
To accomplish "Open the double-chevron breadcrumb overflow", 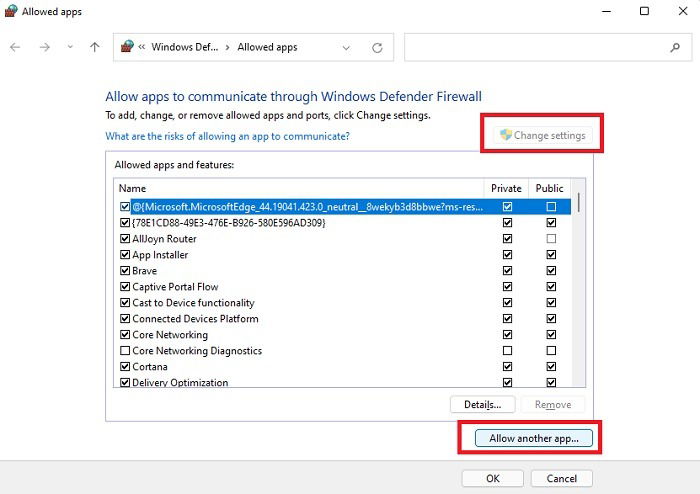I will coord(142,47).
